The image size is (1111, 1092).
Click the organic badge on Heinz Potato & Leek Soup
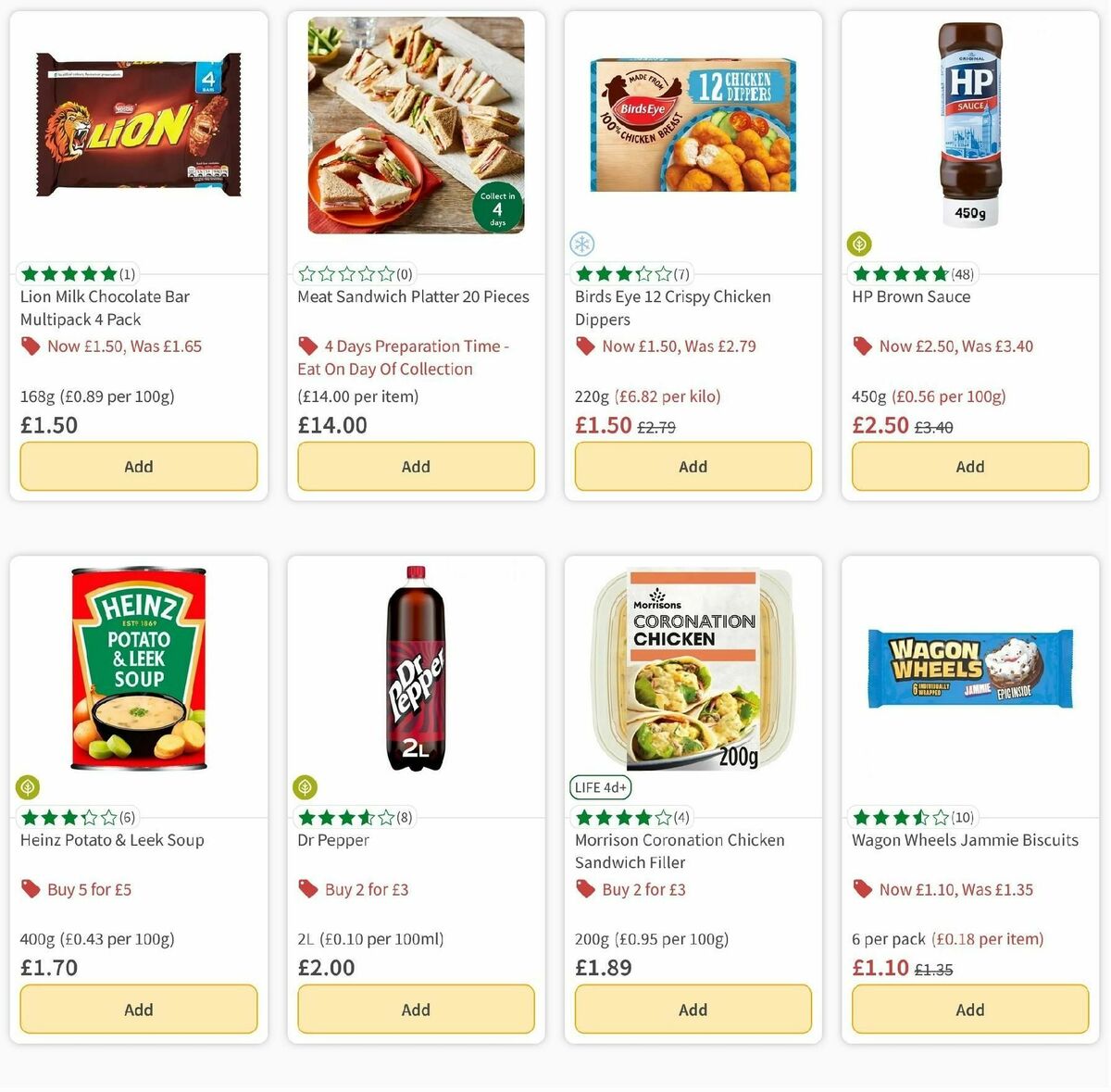27,786
